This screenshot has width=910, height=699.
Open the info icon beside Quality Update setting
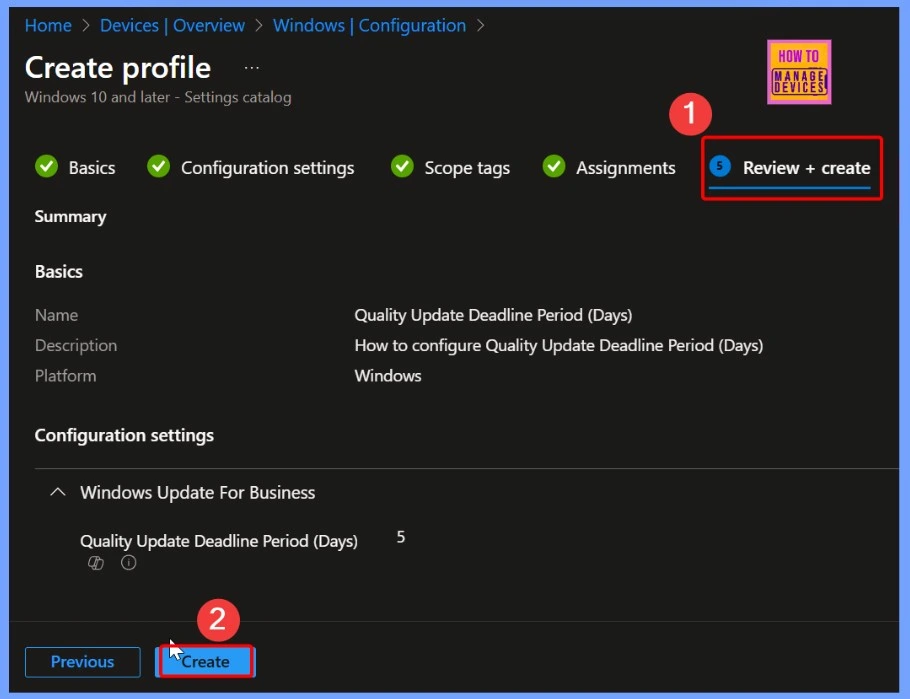click(128, 563)
